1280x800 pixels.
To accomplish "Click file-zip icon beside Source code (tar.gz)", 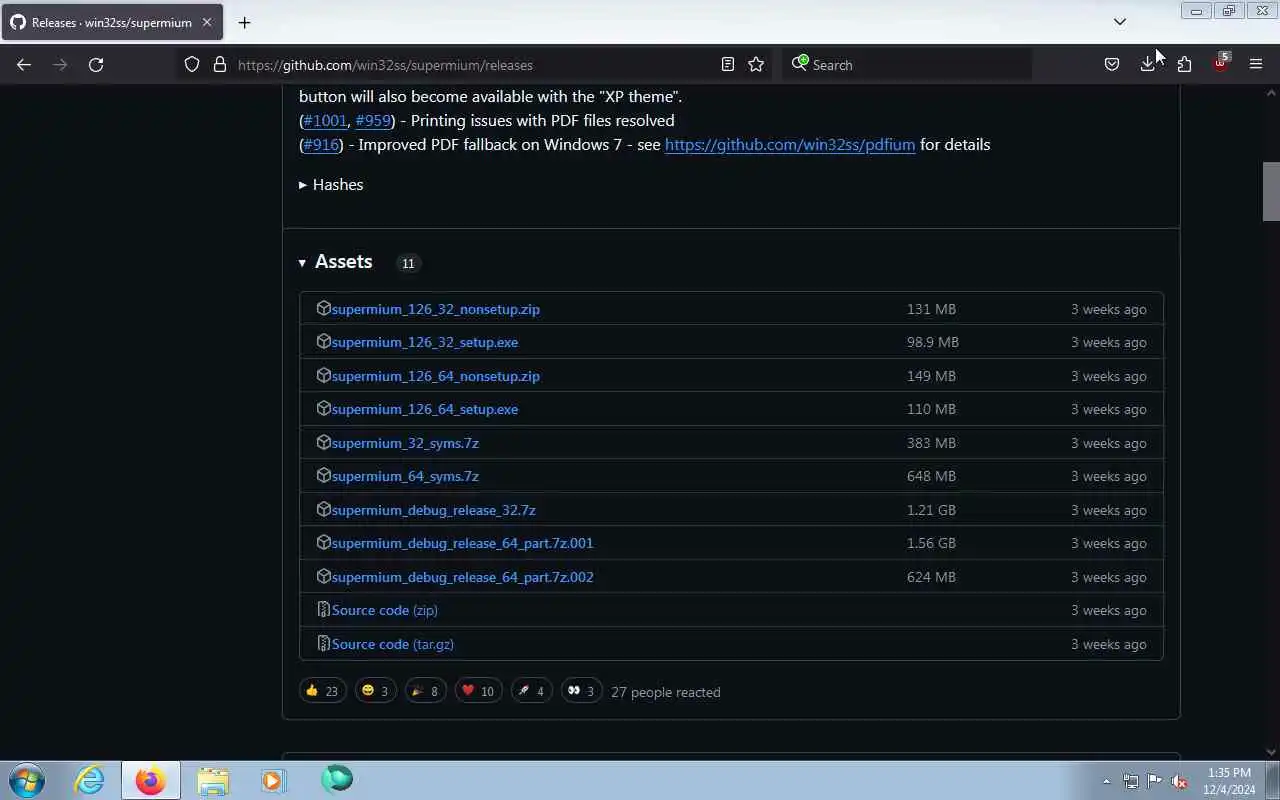I will pyautogui.click(x=323, y=643).
